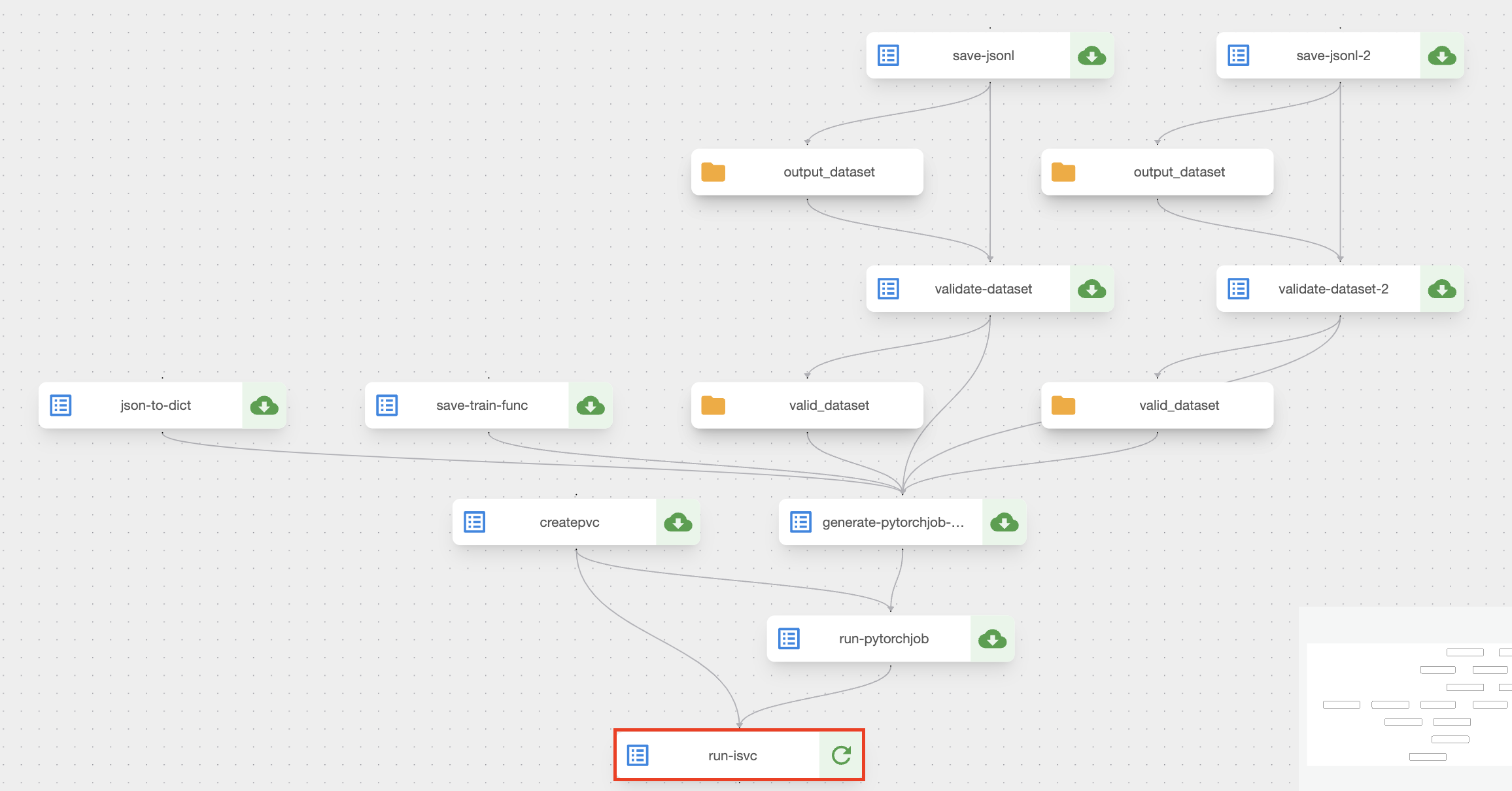
Task: Click the cloud icon on json-to-dict node
Action: (x=264, y=405)
